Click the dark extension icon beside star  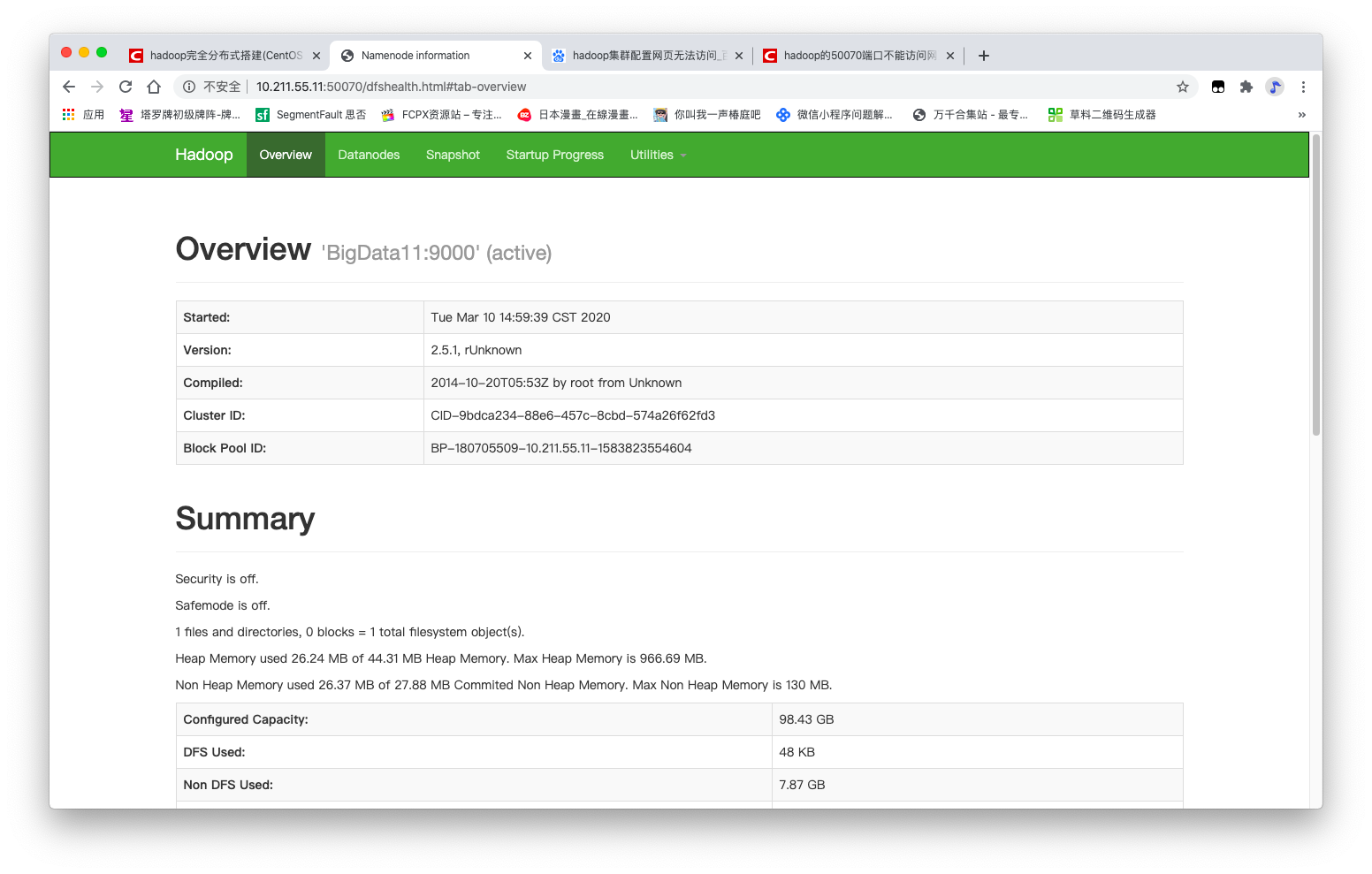click(x=1218, y=87)
